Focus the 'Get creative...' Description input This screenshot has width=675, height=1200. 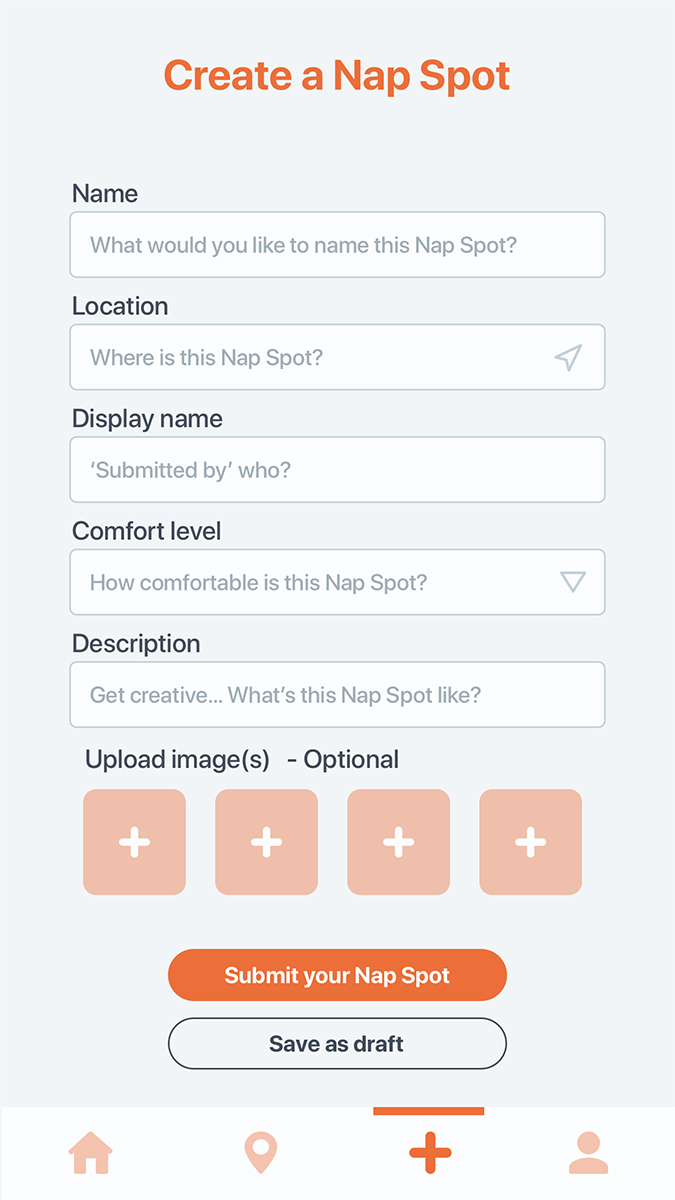(x=337, y=694)
